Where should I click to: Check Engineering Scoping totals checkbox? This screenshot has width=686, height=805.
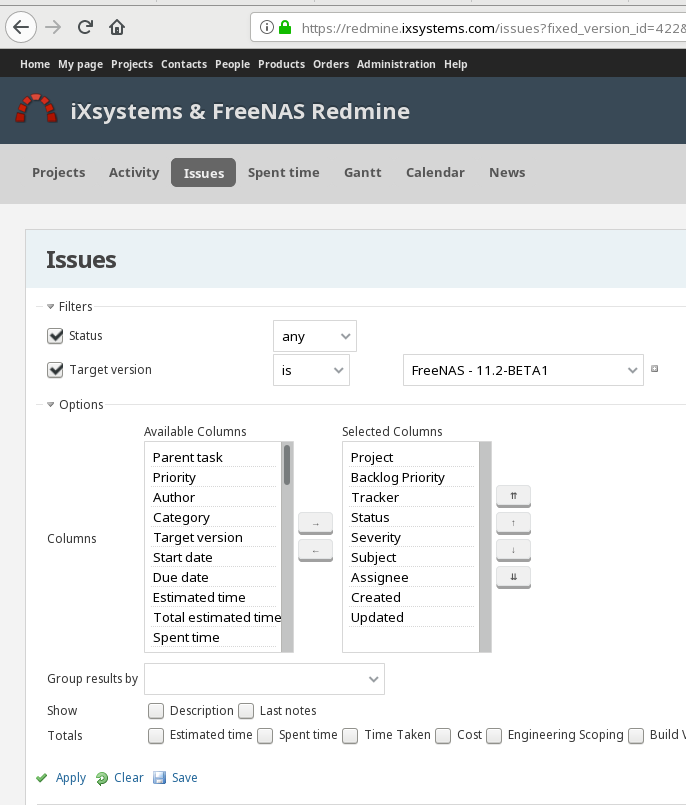tap(494, 736)
